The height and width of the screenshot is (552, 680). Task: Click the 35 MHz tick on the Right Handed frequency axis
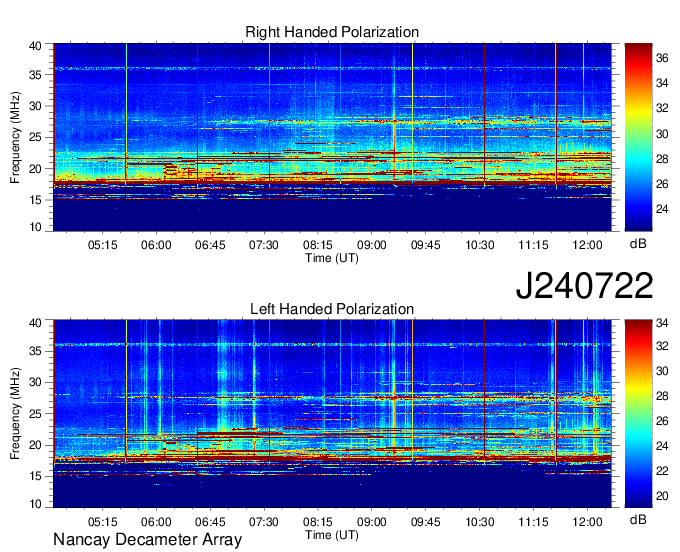point(35,75)
